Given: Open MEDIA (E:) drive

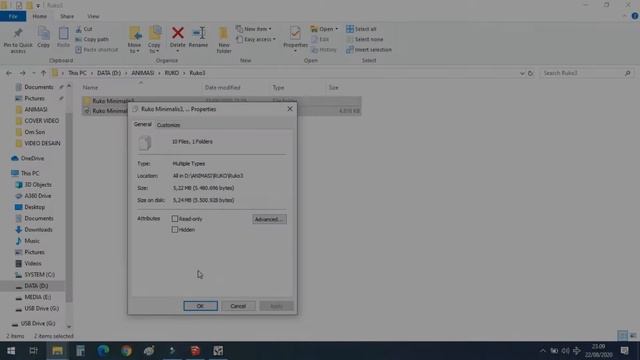Looking at the screenshot, I should coord(33,297).
